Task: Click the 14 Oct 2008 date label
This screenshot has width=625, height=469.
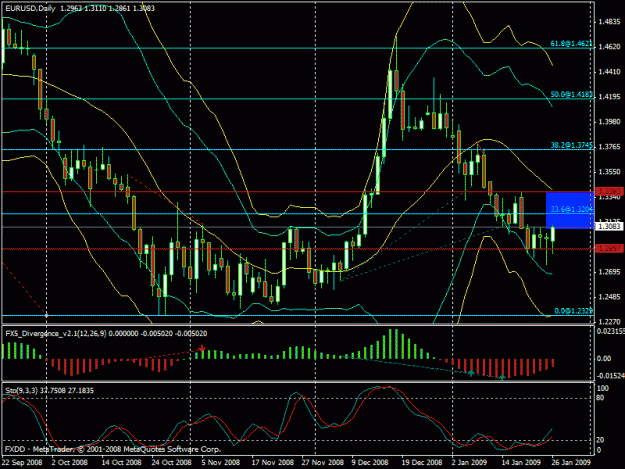Action: 121,462
